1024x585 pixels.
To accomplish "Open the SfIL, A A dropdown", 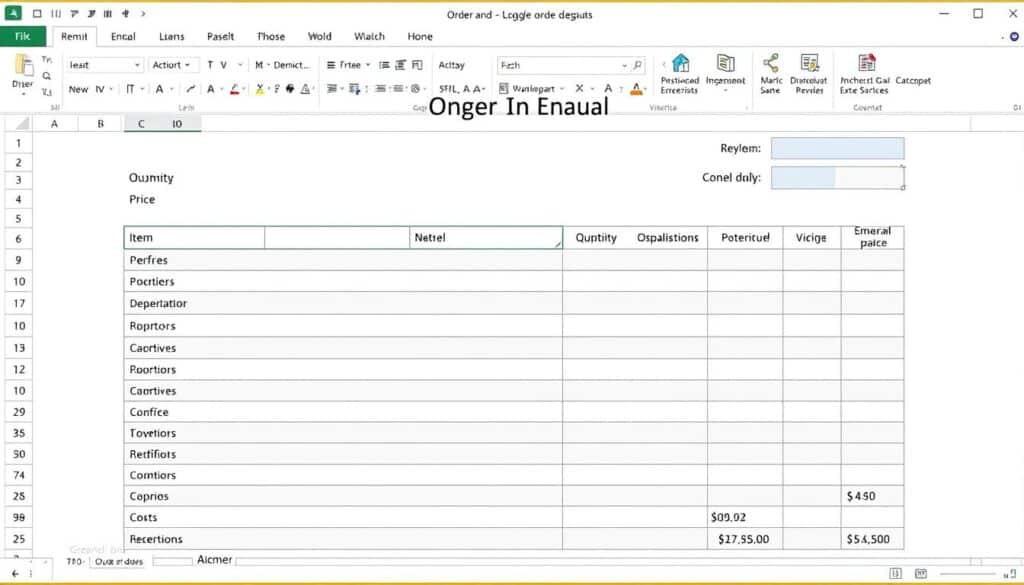I will (462, 89).
